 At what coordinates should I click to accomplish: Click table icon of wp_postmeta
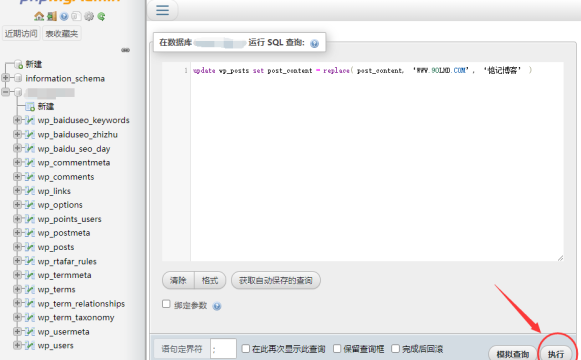click(x=30, y=233)
